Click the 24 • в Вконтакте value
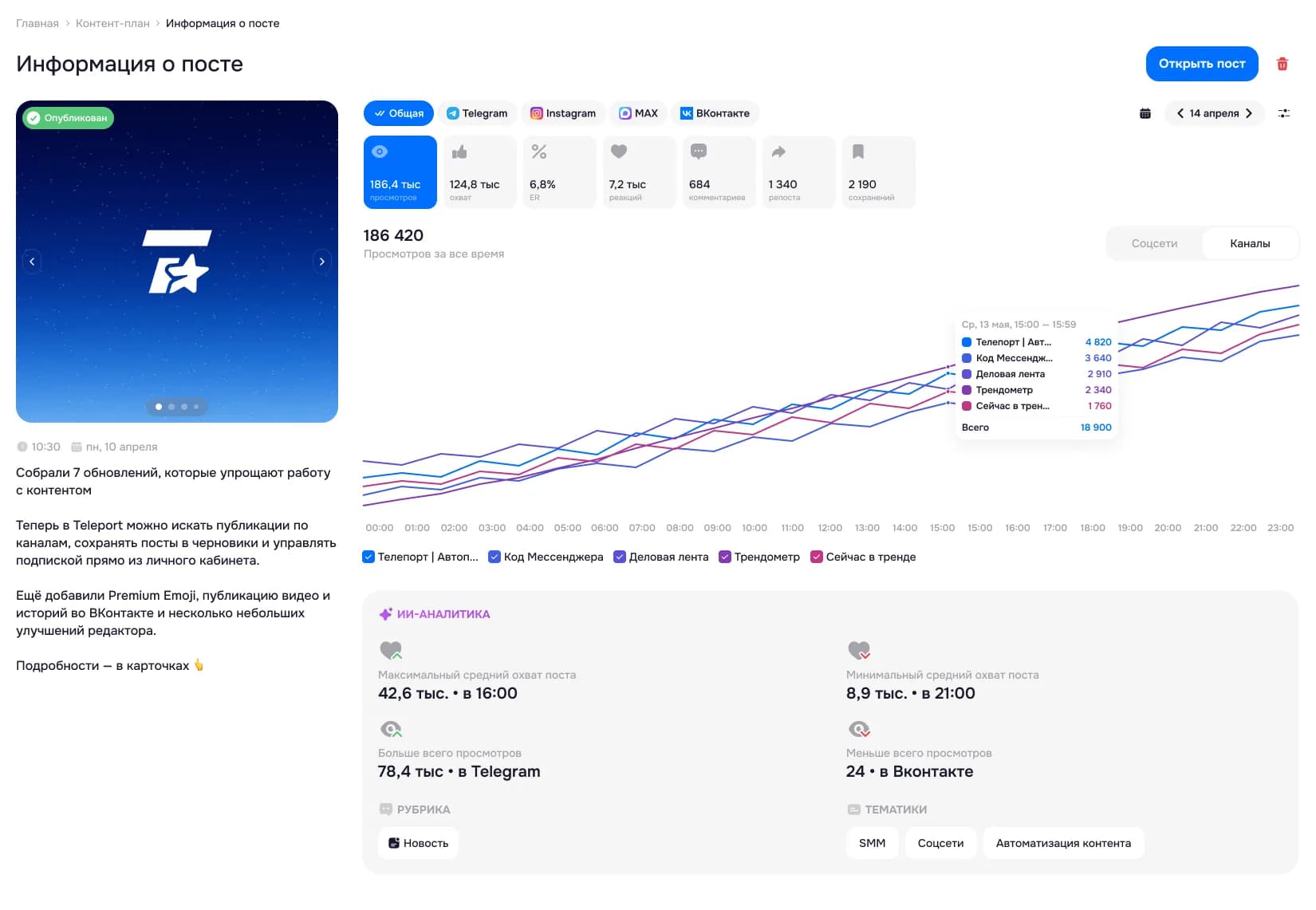1316x910 pixels. 910,771
